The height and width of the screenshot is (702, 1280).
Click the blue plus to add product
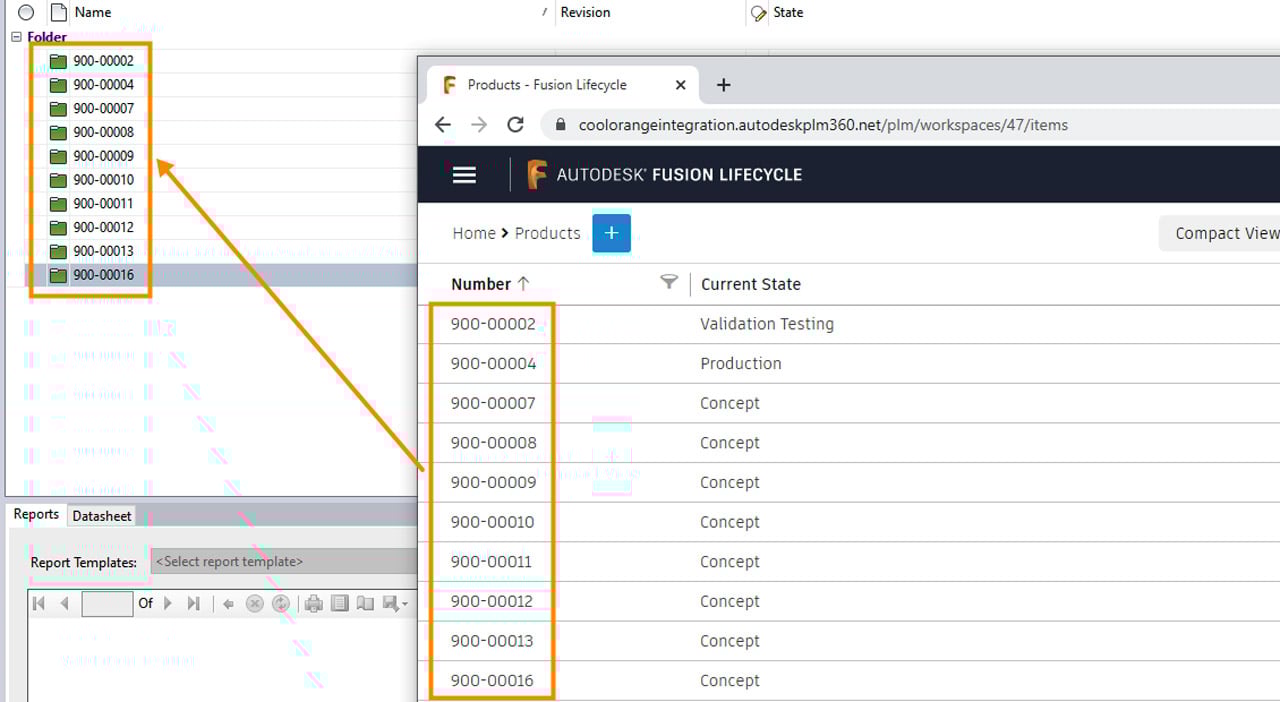[611, 233]
